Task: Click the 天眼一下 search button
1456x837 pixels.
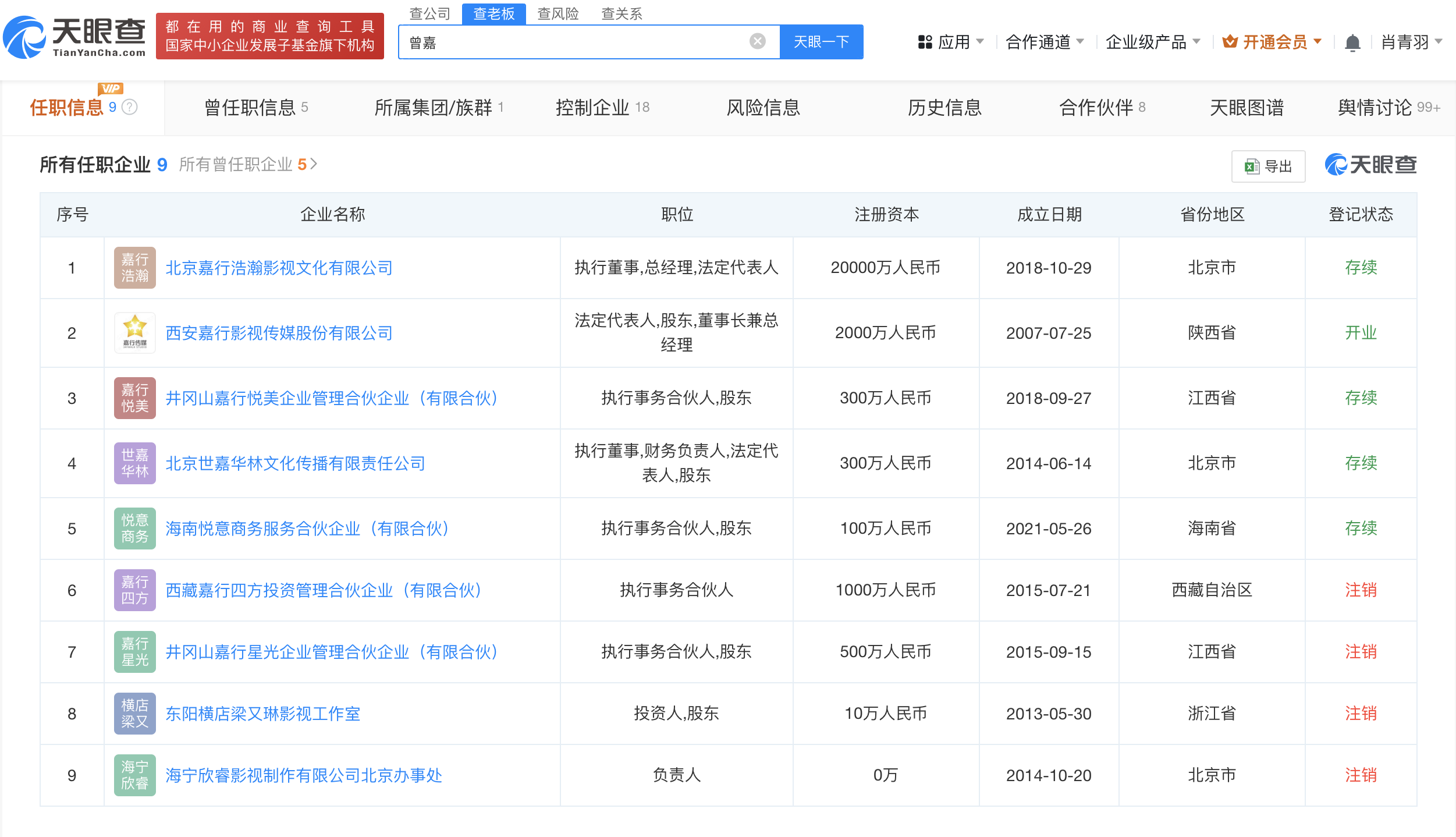Action: pos(822,41)
